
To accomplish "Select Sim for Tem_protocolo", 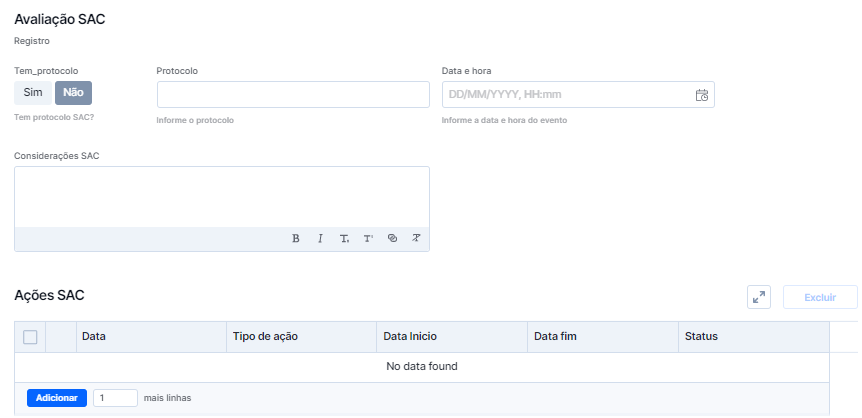I will (x=33, y=93).
